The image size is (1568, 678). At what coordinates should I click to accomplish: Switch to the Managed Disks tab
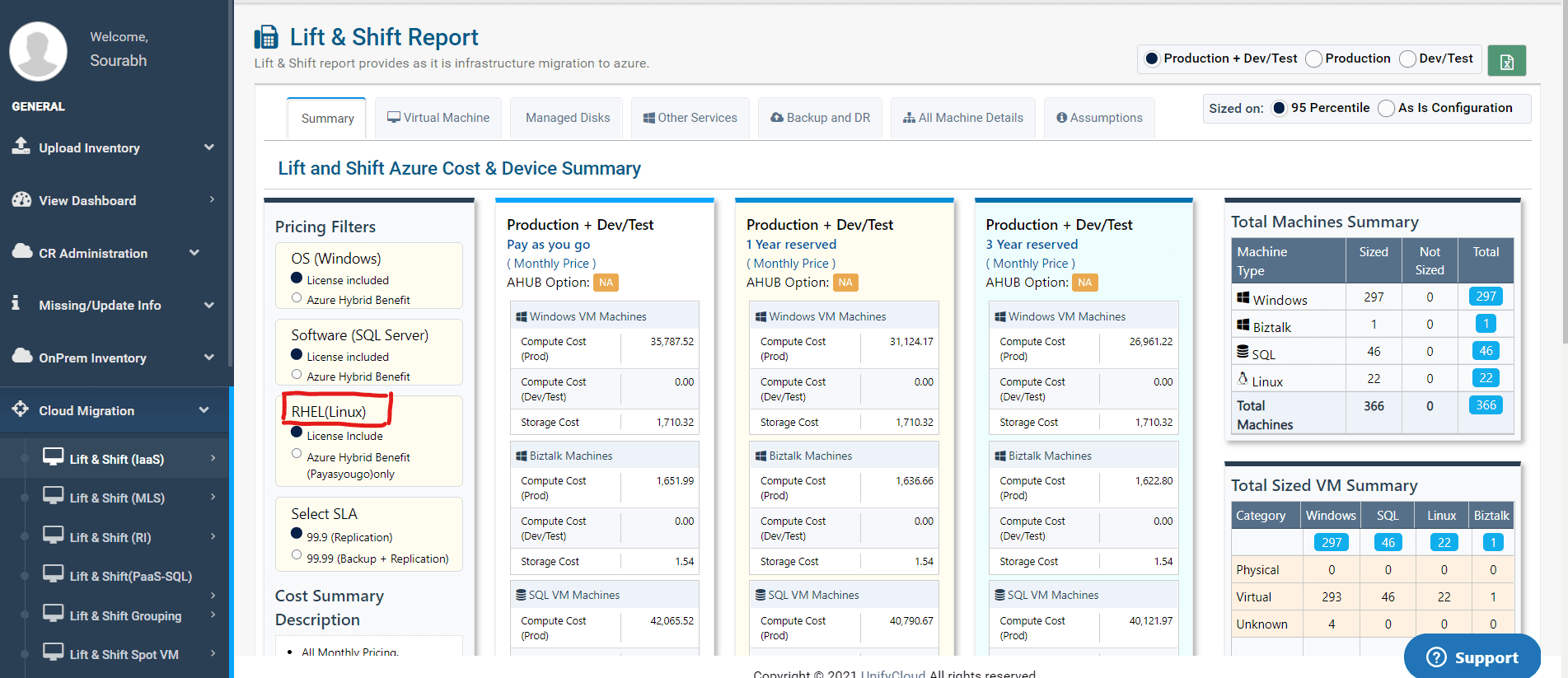pyautogui.click(x=568, y=118)
